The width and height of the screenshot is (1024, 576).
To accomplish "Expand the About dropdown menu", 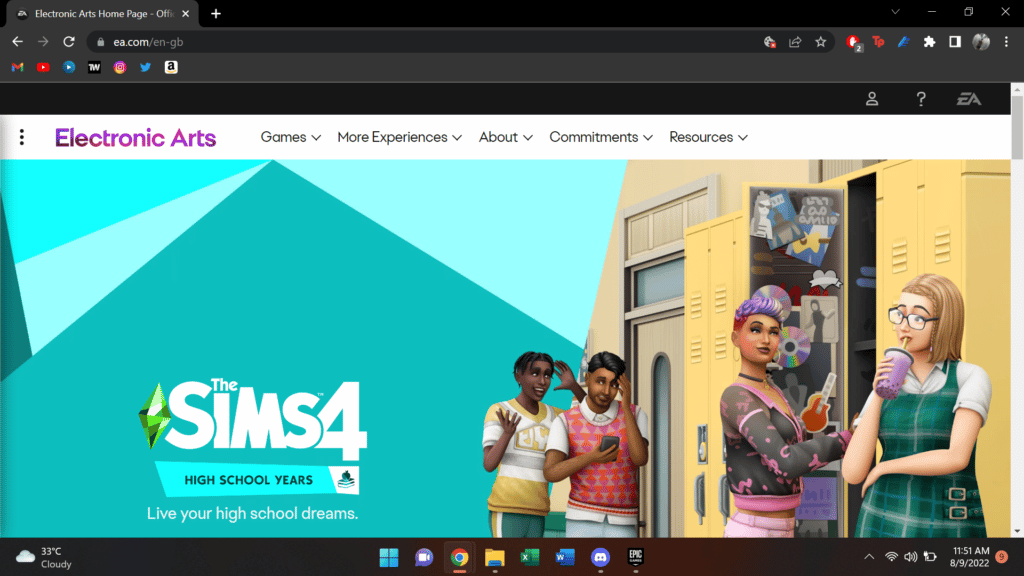I will click(x=505, y=137).
